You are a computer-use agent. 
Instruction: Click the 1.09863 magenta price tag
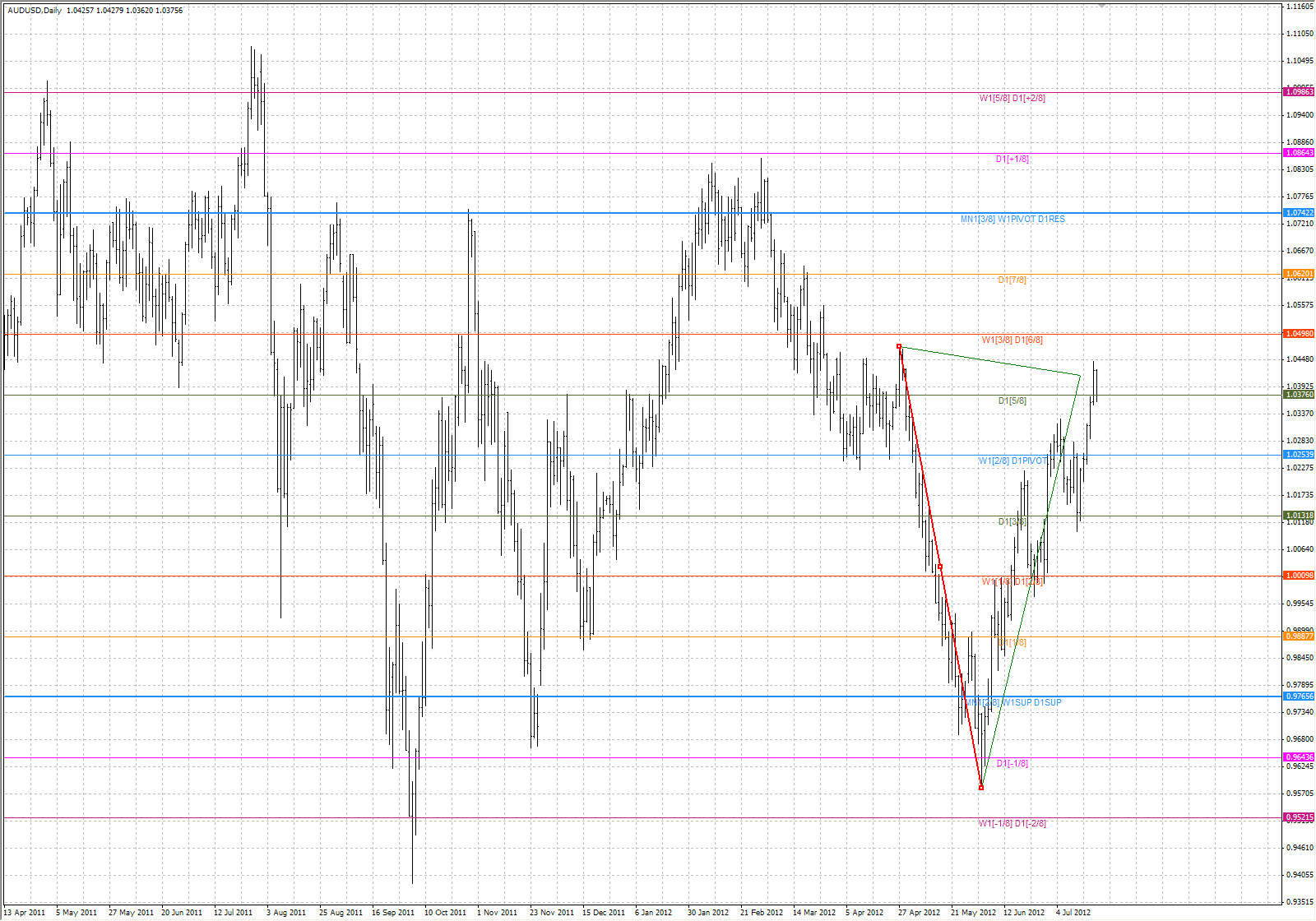(x=1299, y=92)
